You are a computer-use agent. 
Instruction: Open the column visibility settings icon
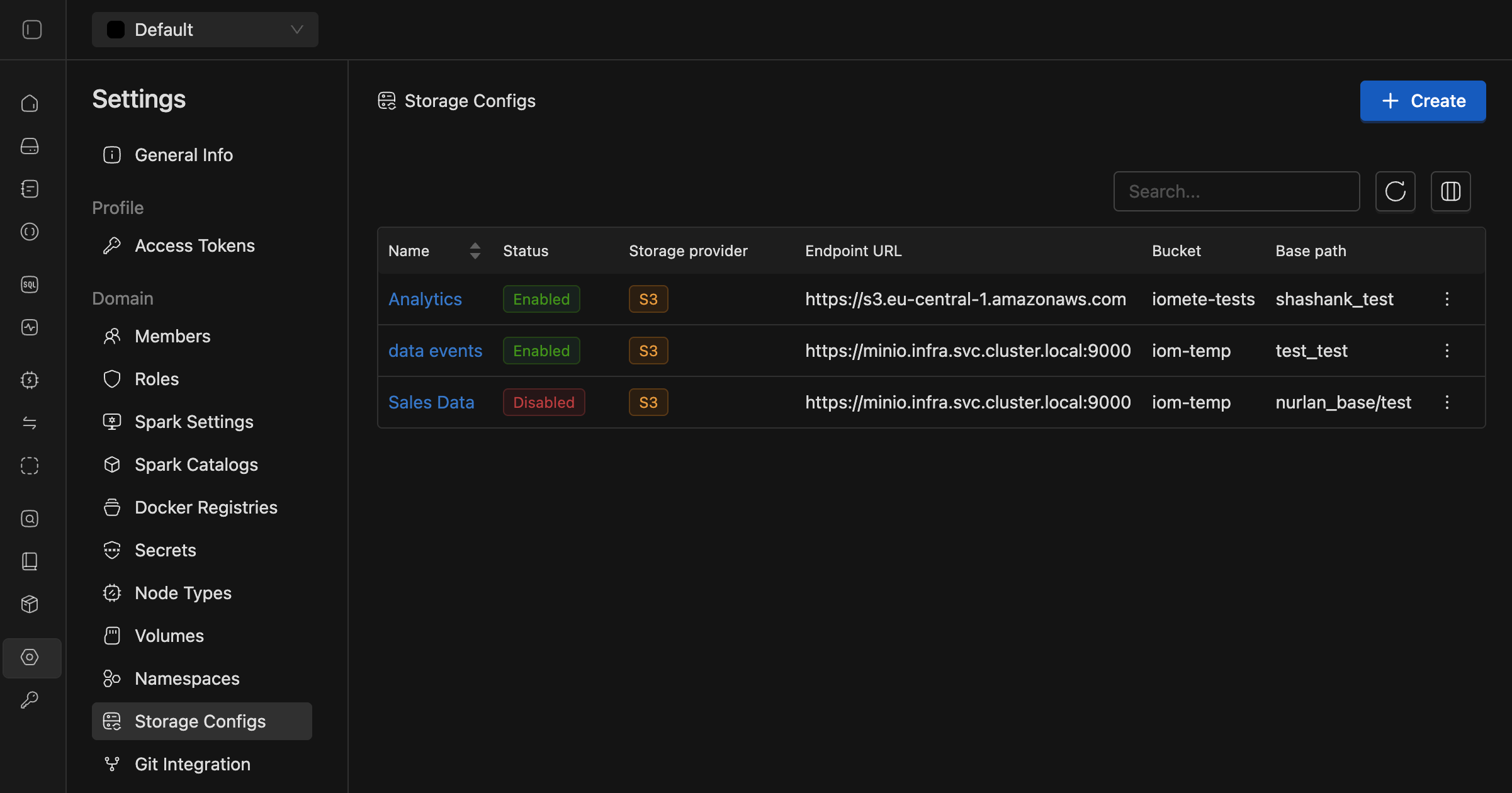coord(1451,191)
